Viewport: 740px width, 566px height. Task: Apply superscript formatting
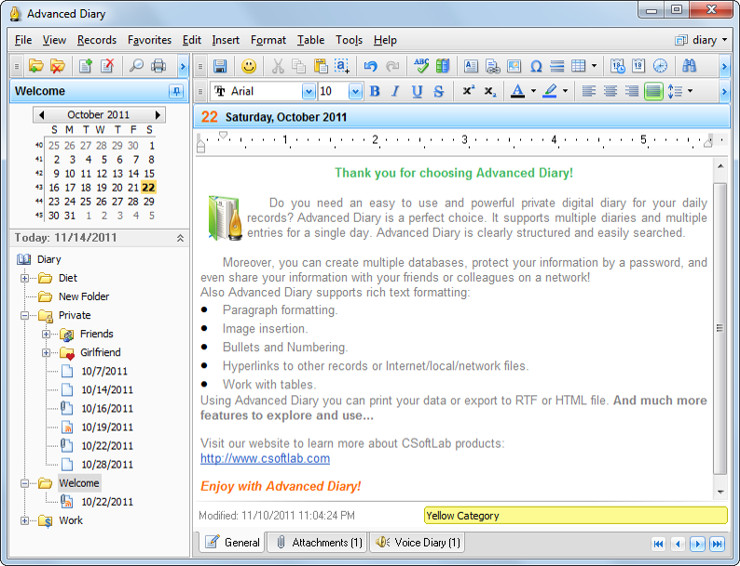468,91
